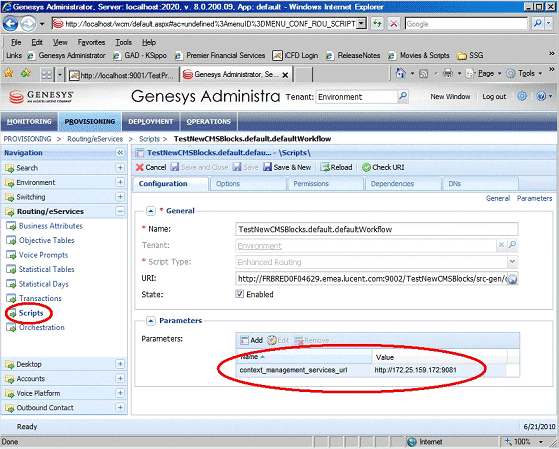This screenshot has height=449, width=559.
Task: Click the blue Help question mark icon
Action: tap(541, 96)
